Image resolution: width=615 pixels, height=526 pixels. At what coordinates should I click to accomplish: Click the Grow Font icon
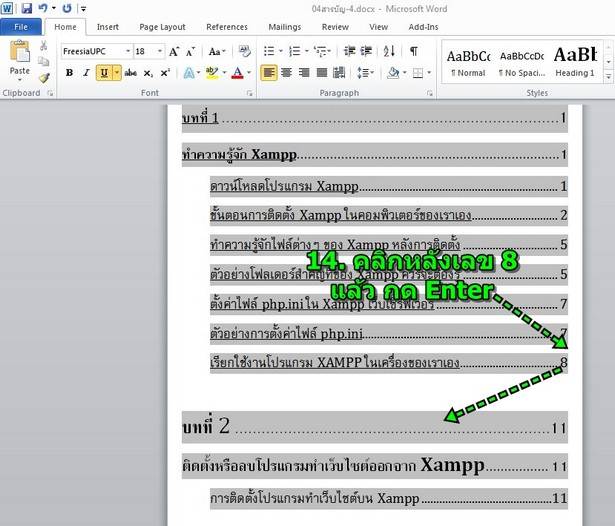click(174, 51)
